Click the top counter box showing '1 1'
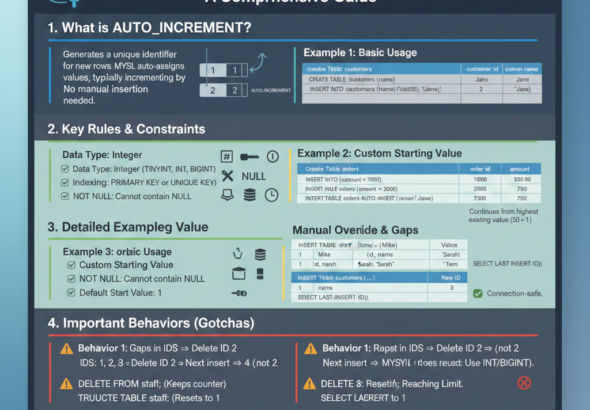 [x=224, y=70]
